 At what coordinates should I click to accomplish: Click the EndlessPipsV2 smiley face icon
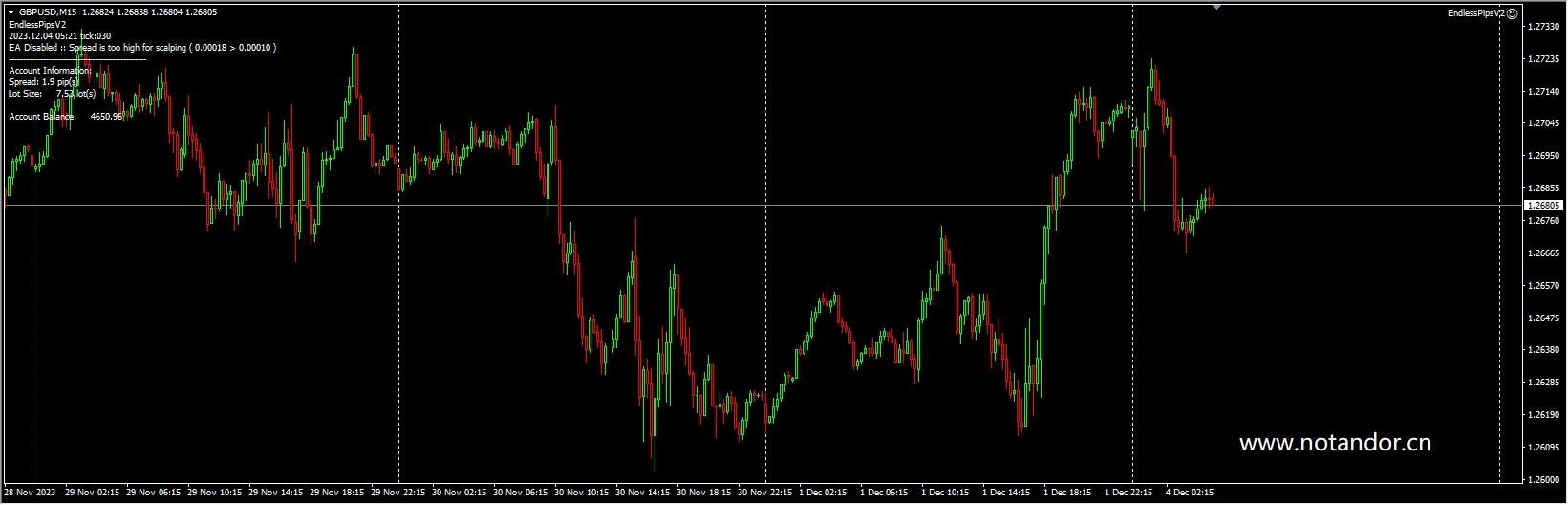1512,13
